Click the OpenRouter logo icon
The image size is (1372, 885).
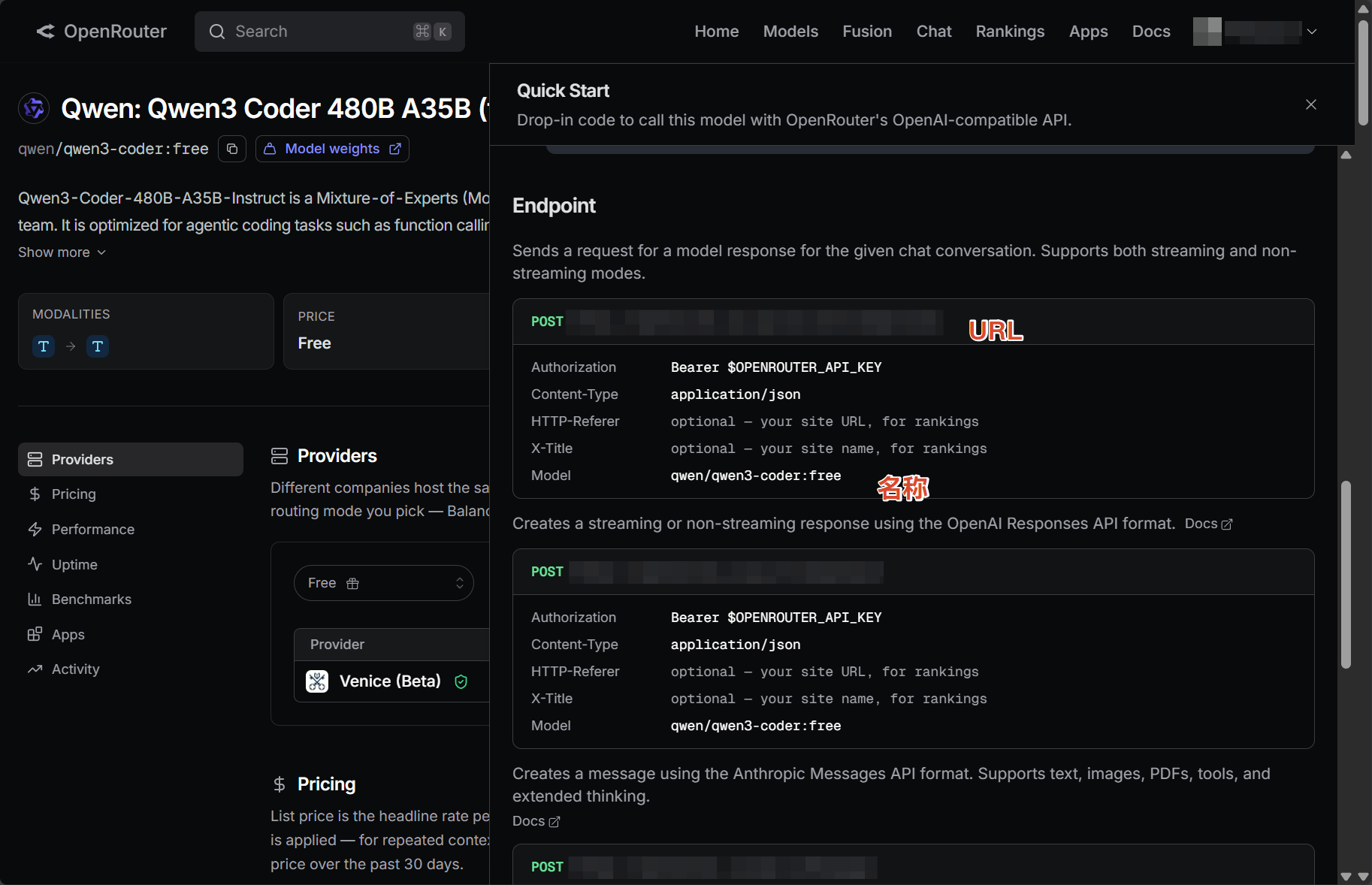[45, 31]
